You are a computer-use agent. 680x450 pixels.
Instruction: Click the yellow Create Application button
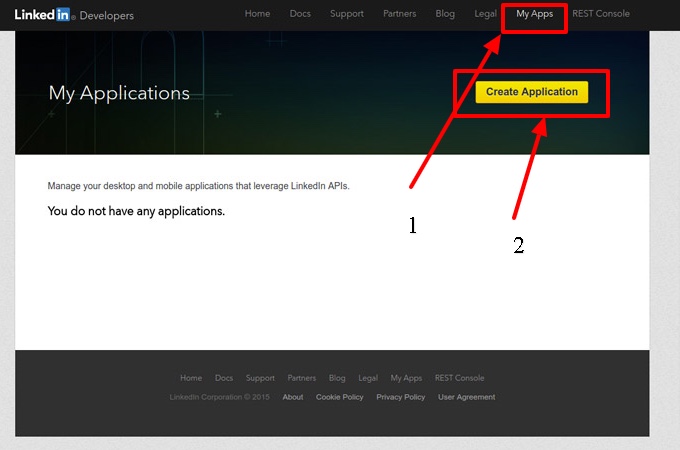pos(532,92)
